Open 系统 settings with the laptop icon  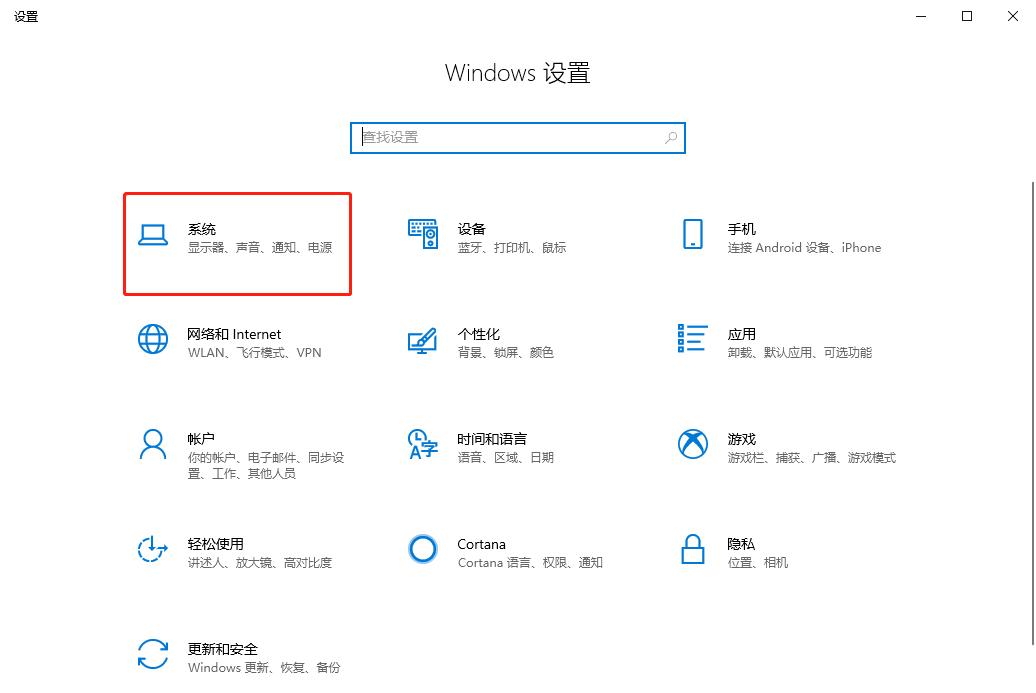(x=152, y=236)
